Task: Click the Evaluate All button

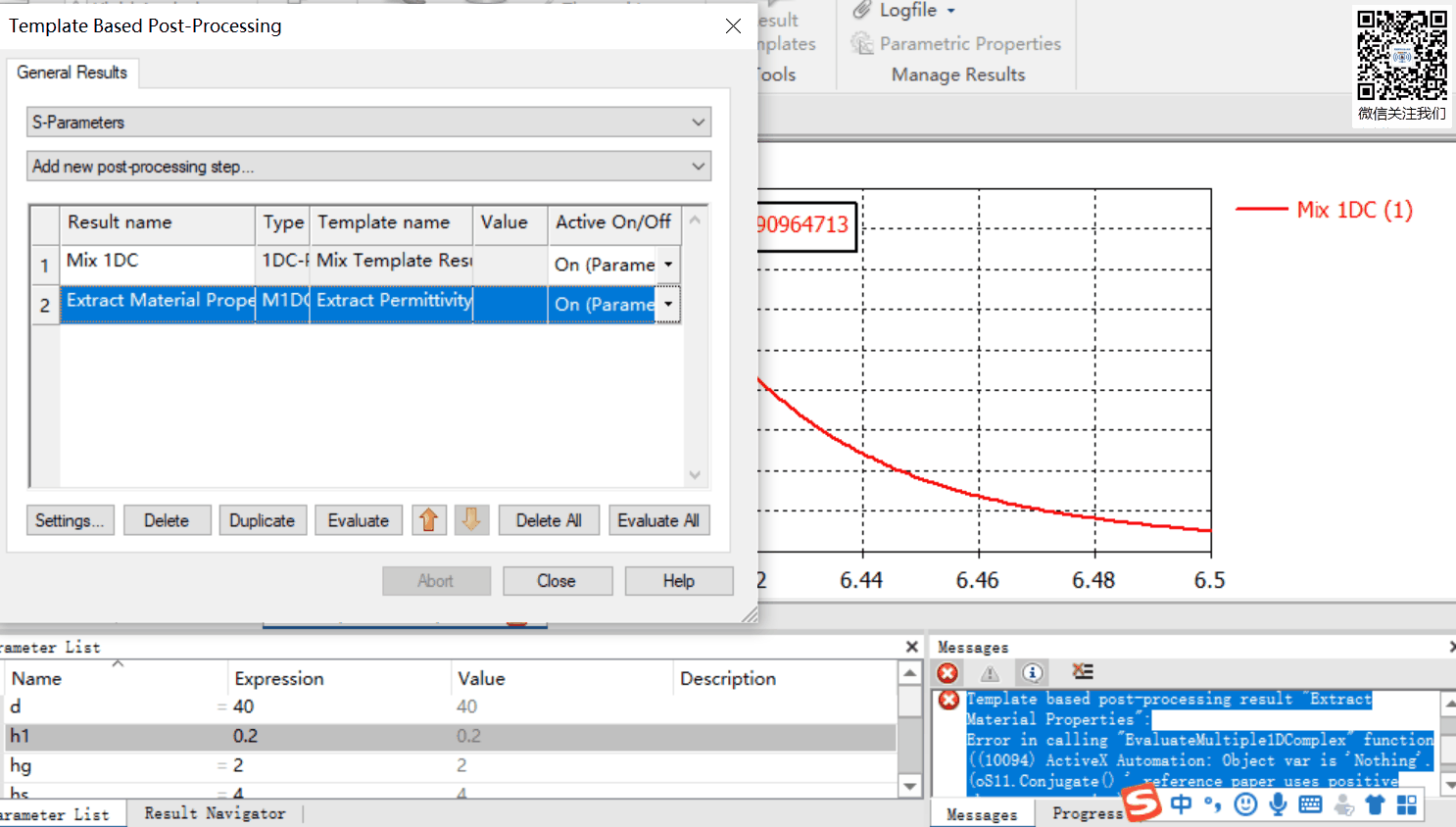Action: [x=658, y=520]
